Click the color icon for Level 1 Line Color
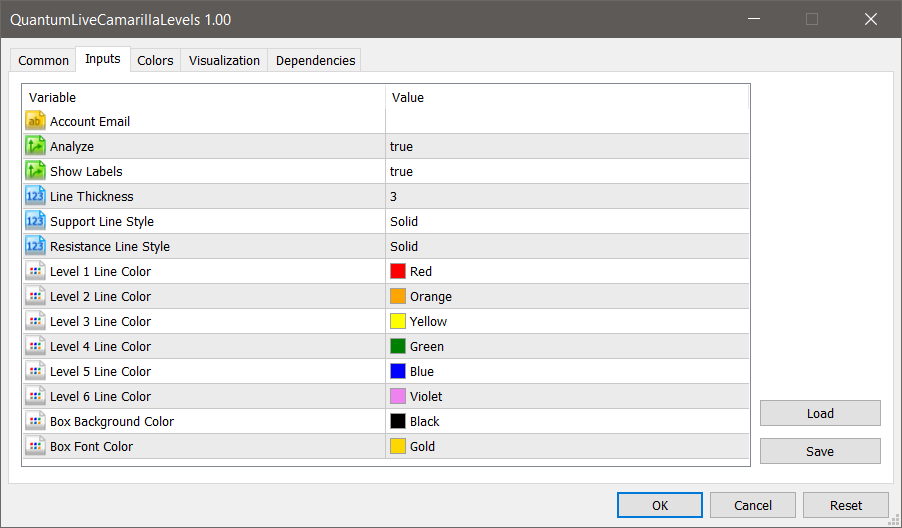This screenshot has height=528, width=902. [x=35, y=271]
